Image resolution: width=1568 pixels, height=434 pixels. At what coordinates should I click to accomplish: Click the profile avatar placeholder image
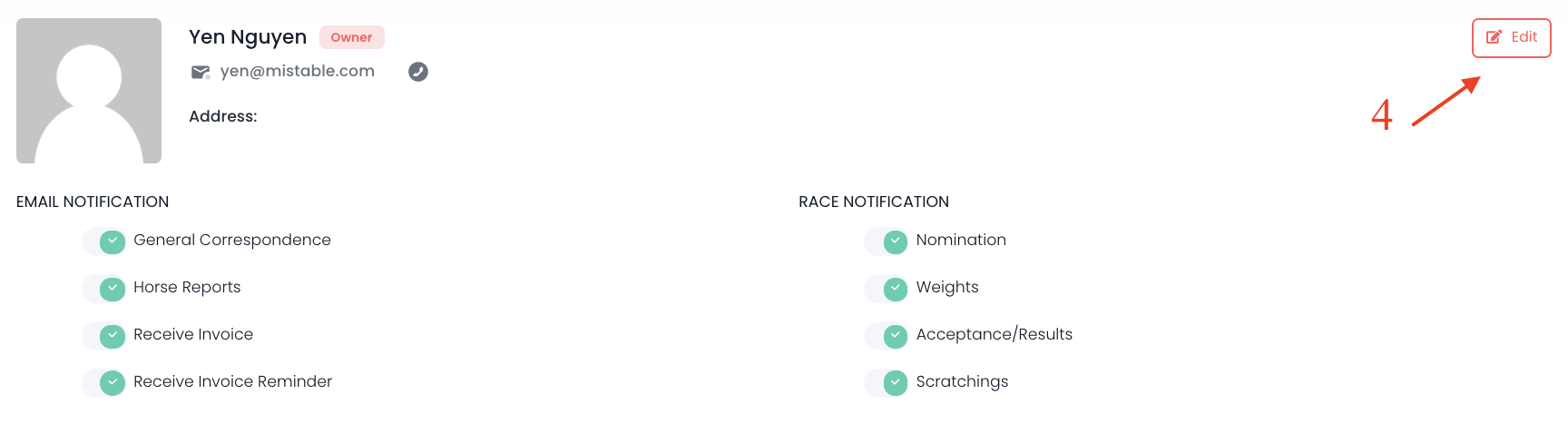pos(89,91)
